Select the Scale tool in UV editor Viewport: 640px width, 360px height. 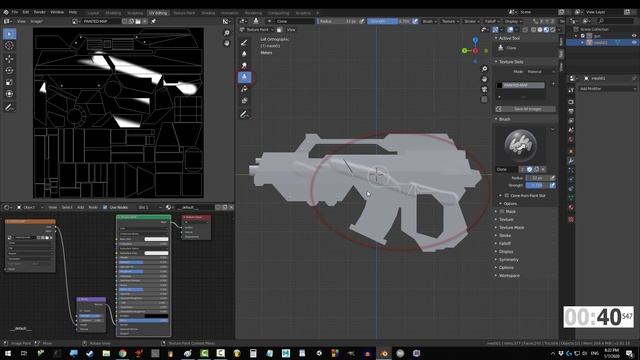pyautogui.click(x=9, y=82)
